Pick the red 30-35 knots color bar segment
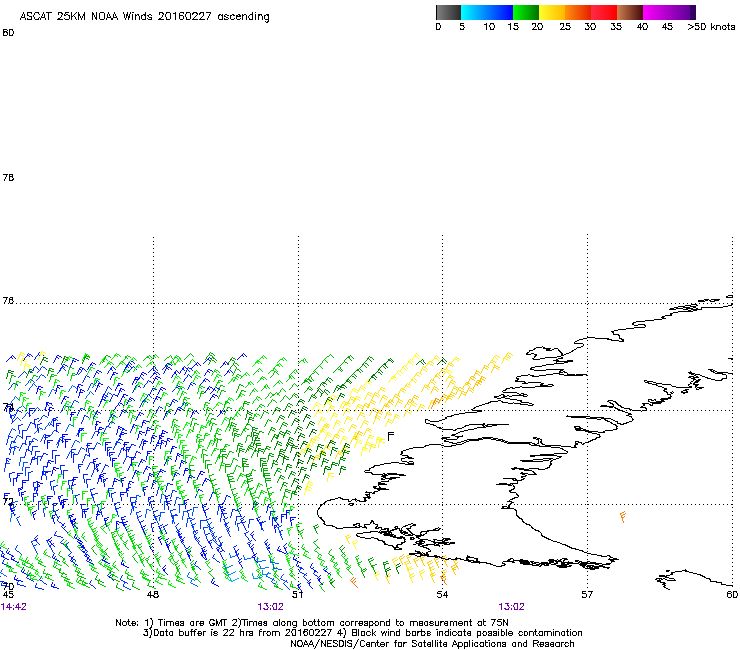Screen dimensions: 740x650 [x=604, y=12]
